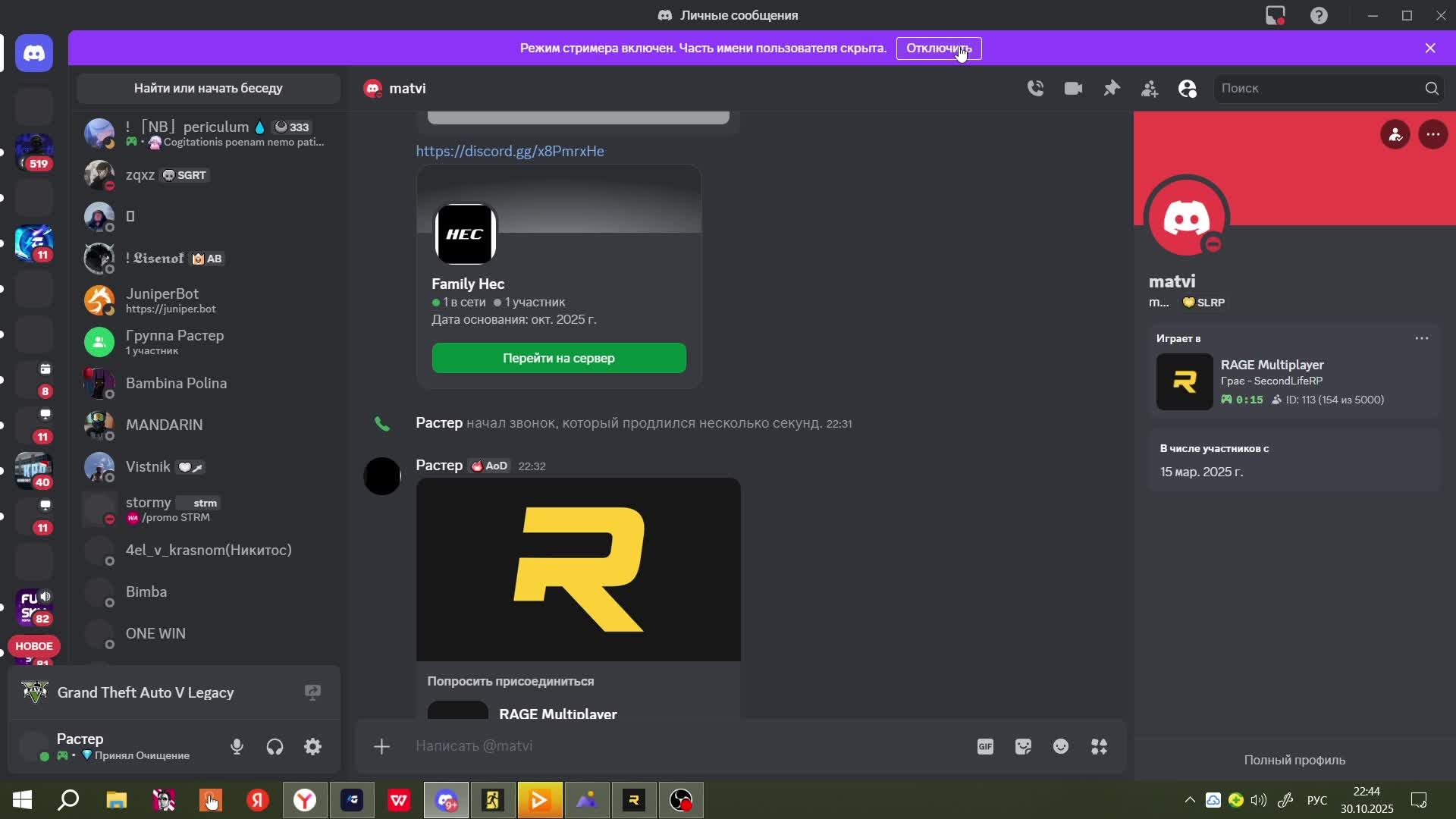This screenshot has width=1456, height=819.
Task: Open the sticker picker
Action: click(1023, 747)
